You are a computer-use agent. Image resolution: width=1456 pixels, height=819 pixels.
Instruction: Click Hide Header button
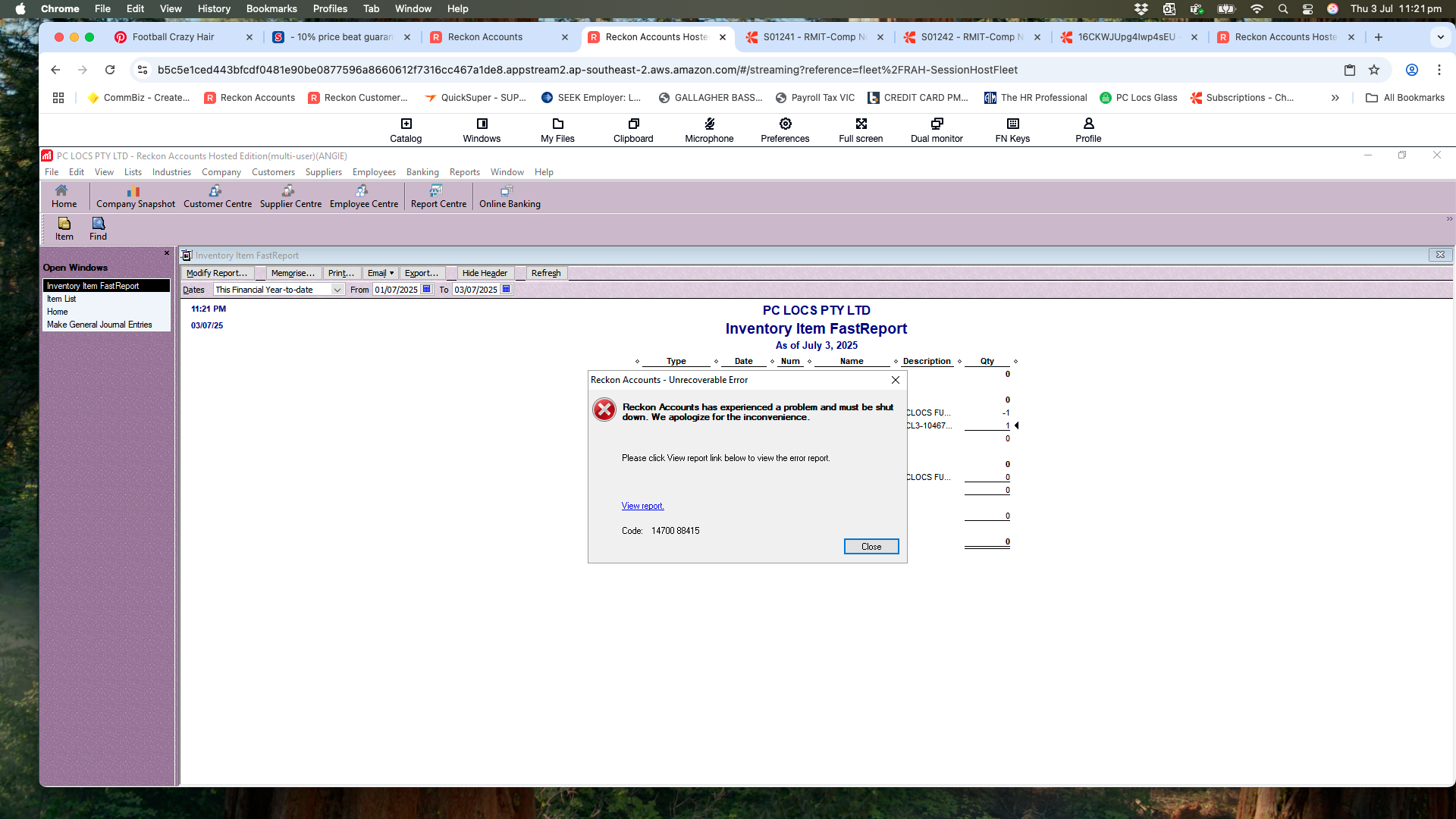[x=485, y=273]
